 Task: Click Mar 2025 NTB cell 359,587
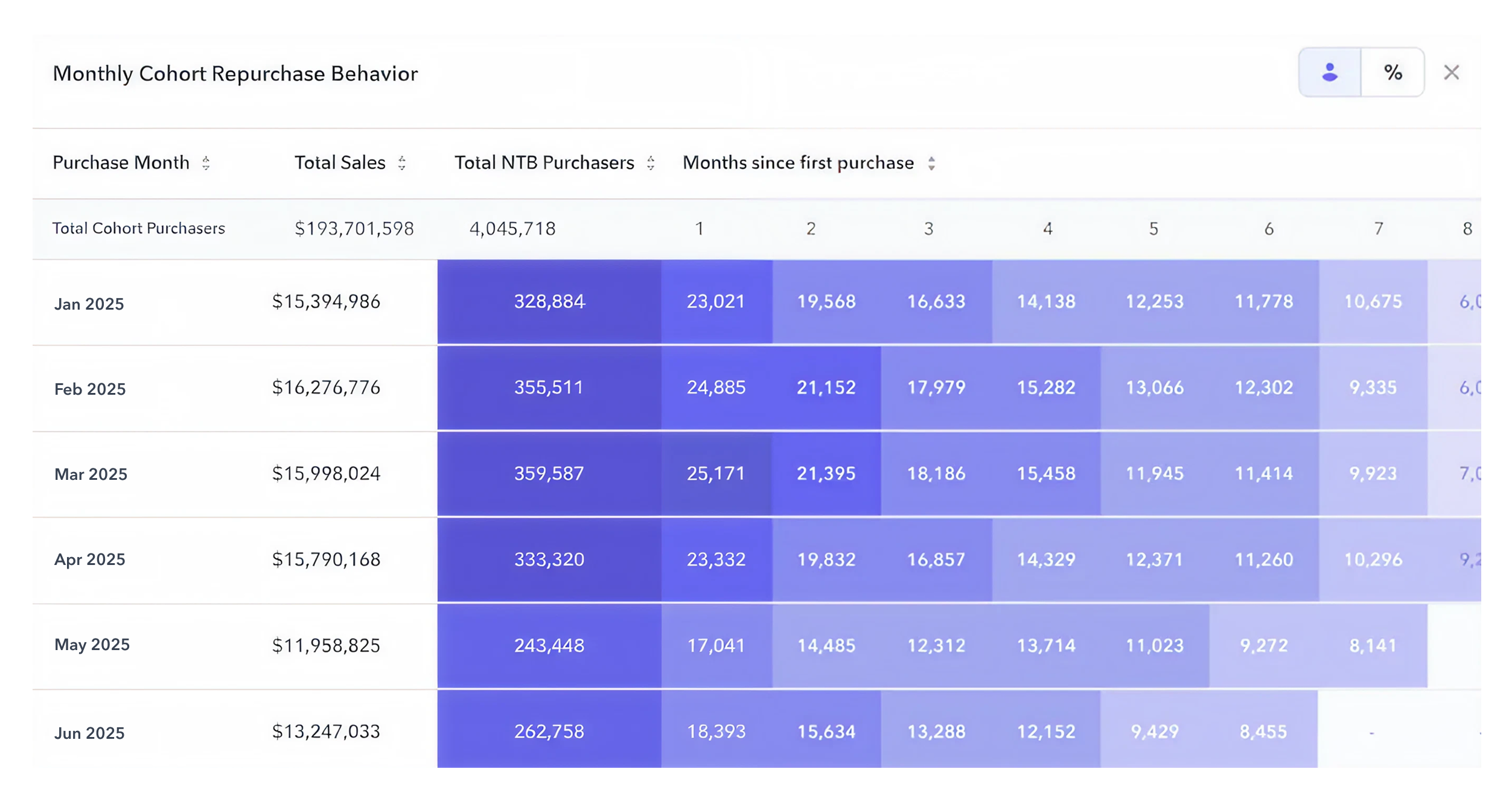[x=549, y=473]
